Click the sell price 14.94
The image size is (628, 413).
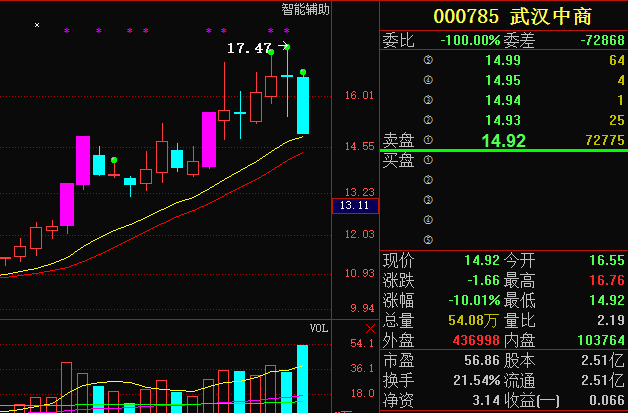click(x=503, y=100)
